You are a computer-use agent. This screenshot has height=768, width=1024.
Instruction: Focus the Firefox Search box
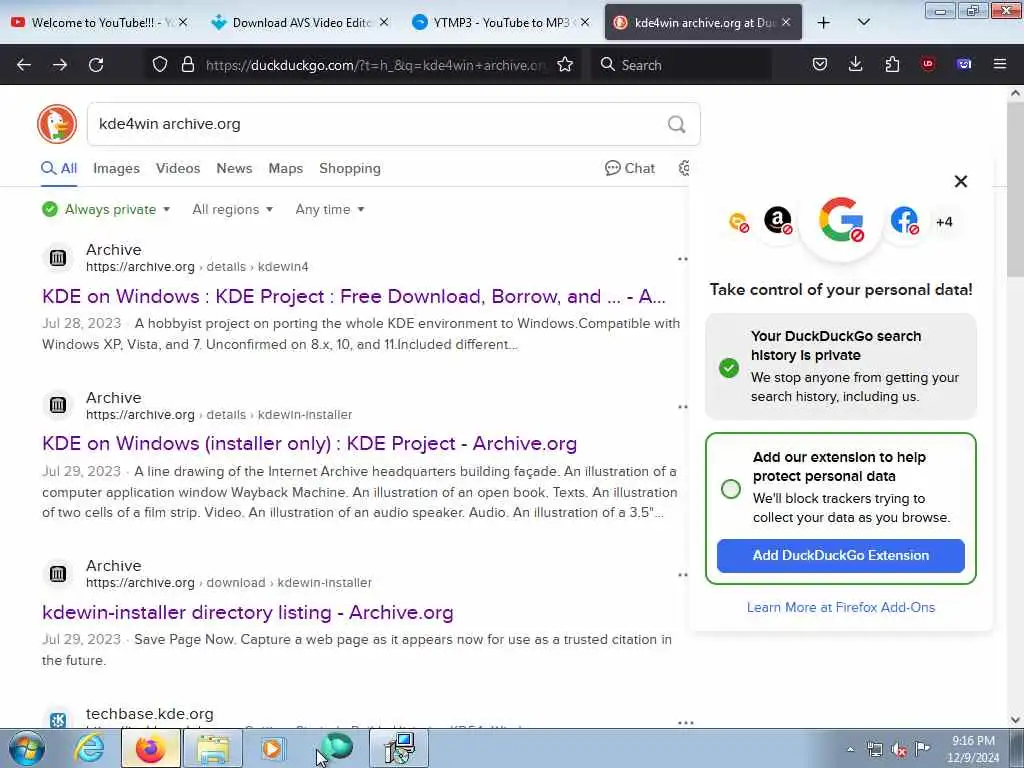pos(681,65)
